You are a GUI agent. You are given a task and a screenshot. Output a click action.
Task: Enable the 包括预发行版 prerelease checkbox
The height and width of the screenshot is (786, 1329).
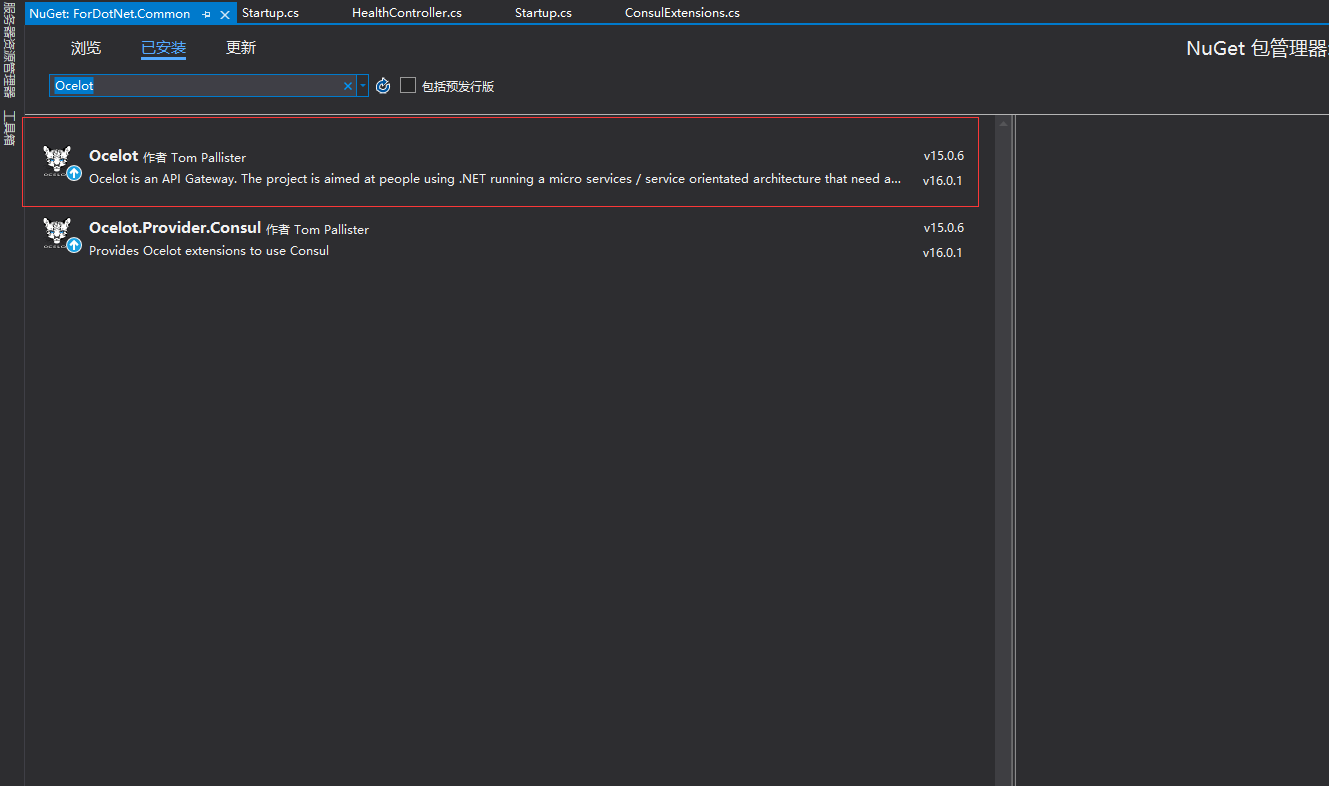[x=408, y=86]
